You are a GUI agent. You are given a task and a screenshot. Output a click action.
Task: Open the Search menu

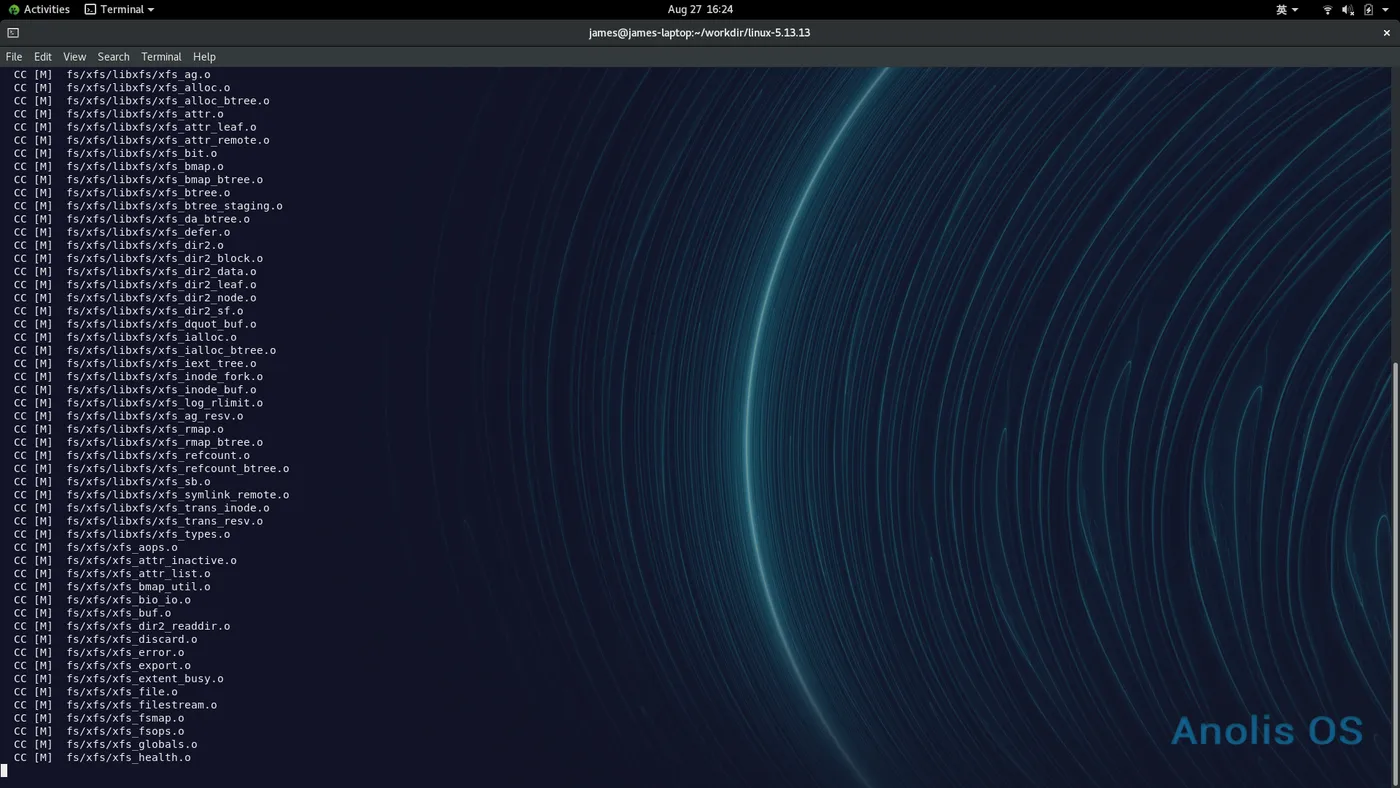tap(113, 57)
